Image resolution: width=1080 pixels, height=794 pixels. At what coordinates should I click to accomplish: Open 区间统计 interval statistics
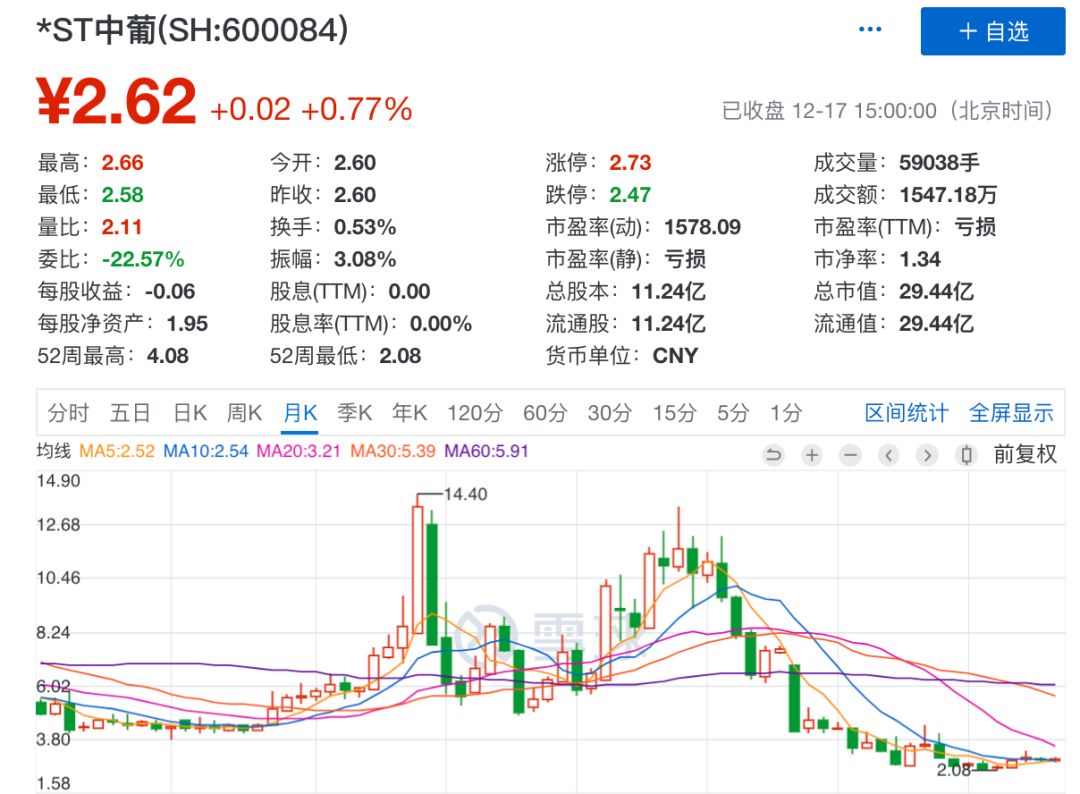pyautogui.click(x=906, y=412)
